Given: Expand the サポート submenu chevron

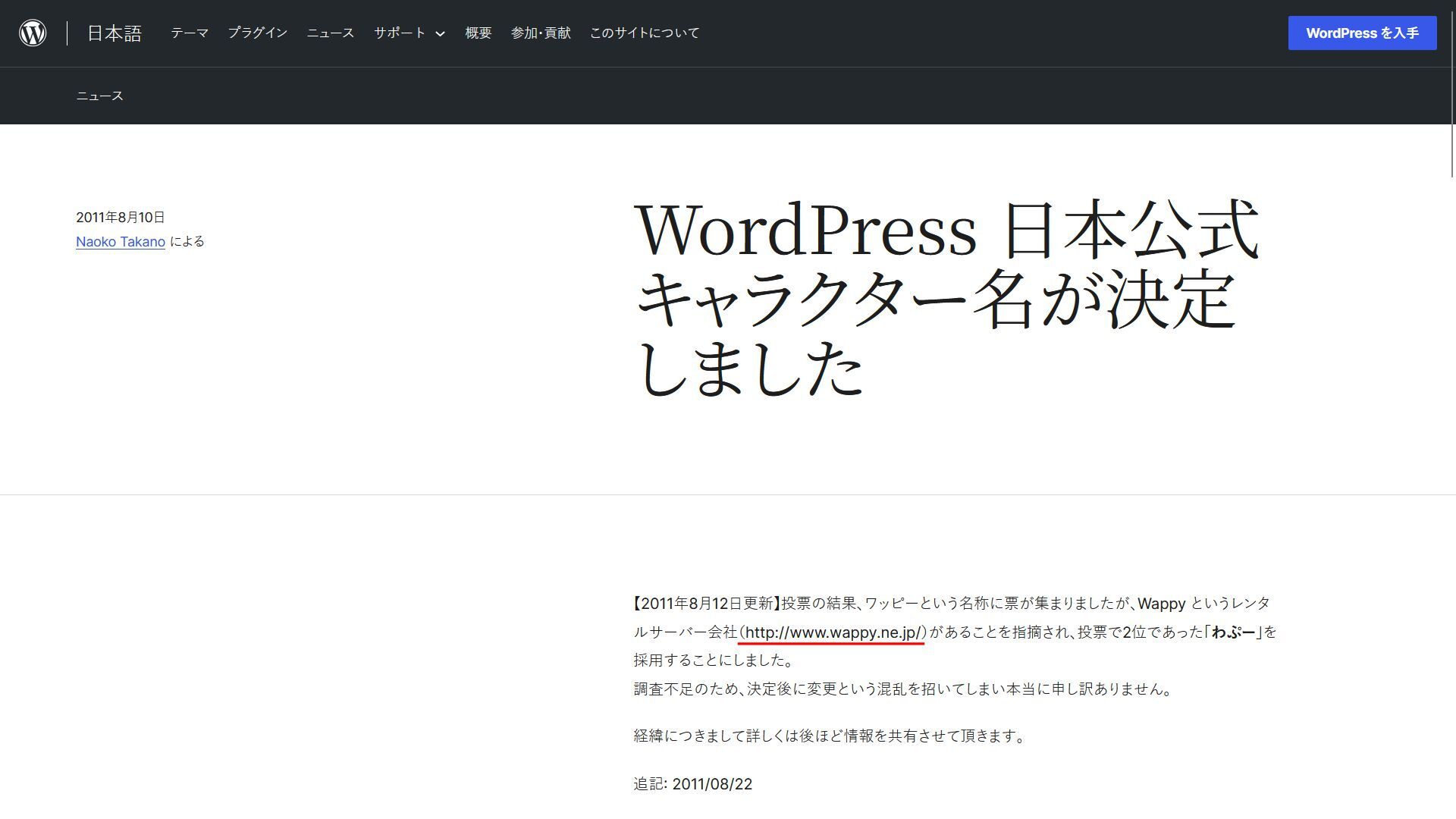Looking at the screenshot, I should pos(440,34).
